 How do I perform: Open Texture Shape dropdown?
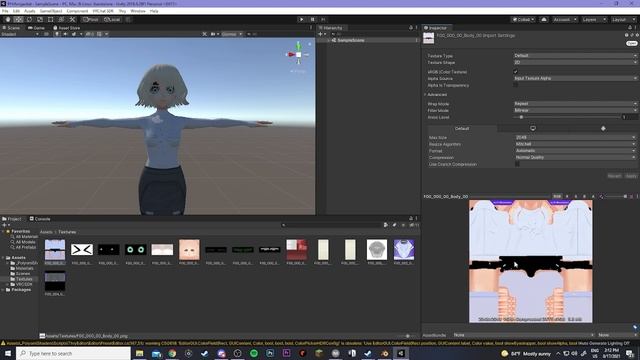click(575, 62)
